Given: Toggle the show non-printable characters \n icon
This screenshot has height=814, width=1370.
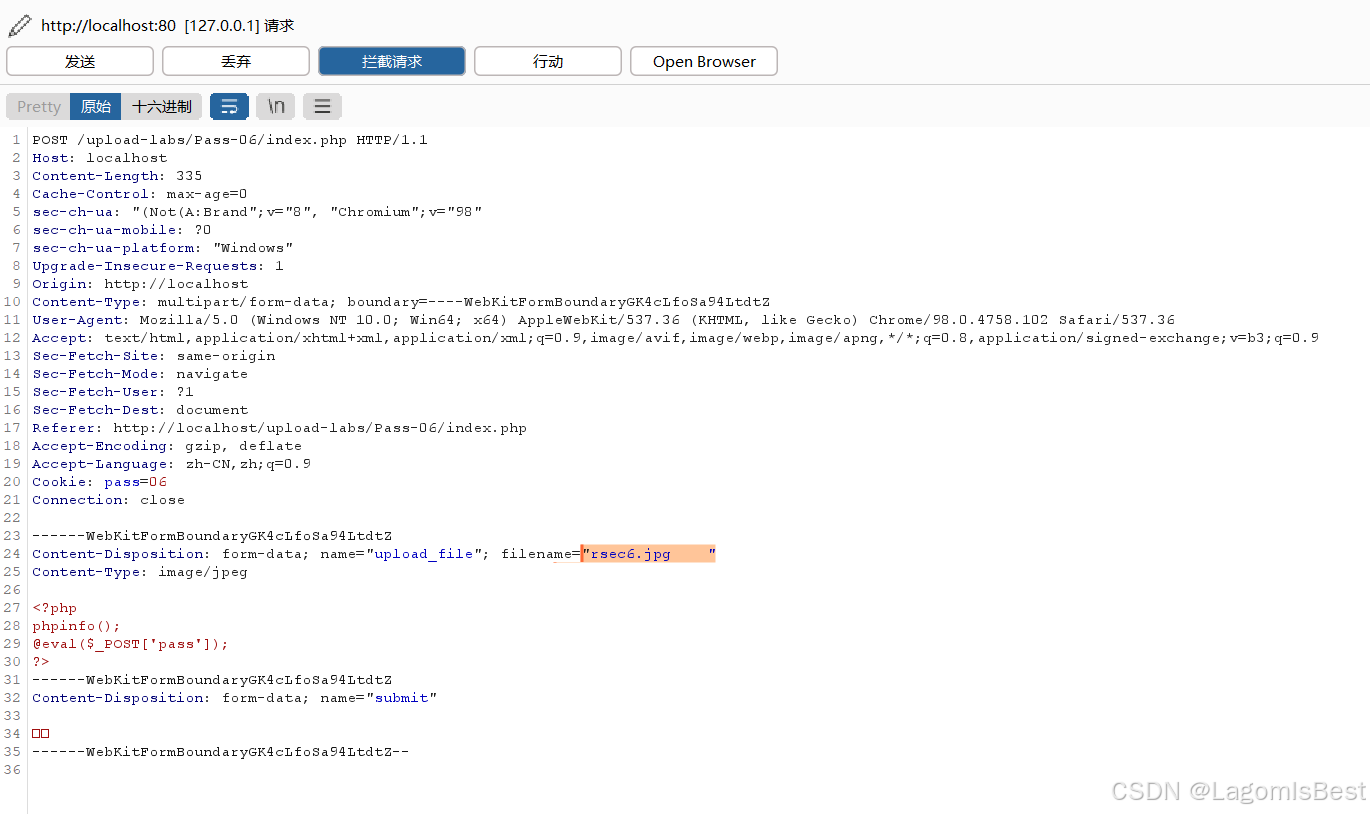Looking at the screenshot, I should point(276,106).
